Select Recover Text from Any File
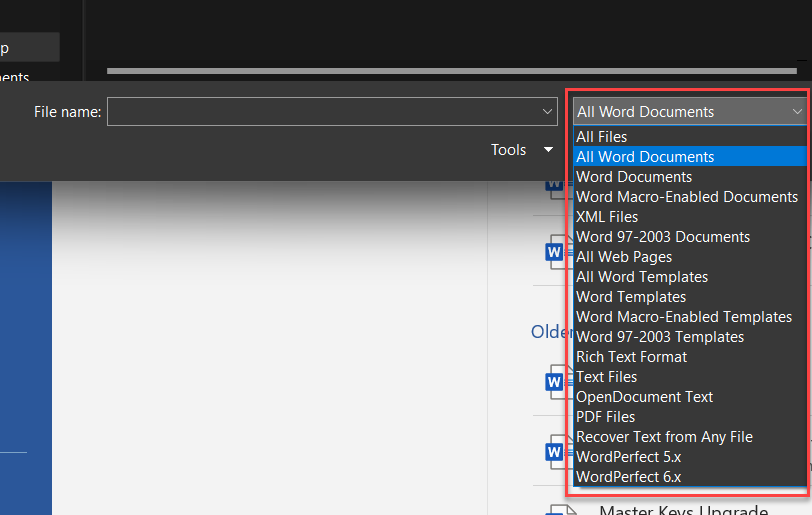812x515 pixels. point(690,437)
